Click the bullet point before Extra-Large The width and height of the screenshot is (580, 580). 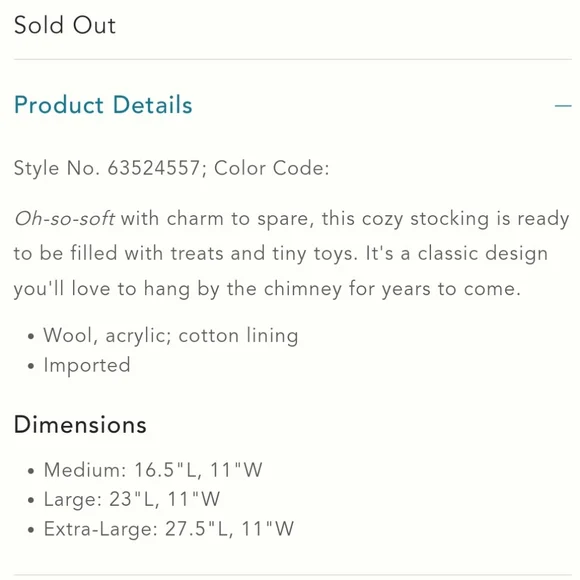click(31, 530)
